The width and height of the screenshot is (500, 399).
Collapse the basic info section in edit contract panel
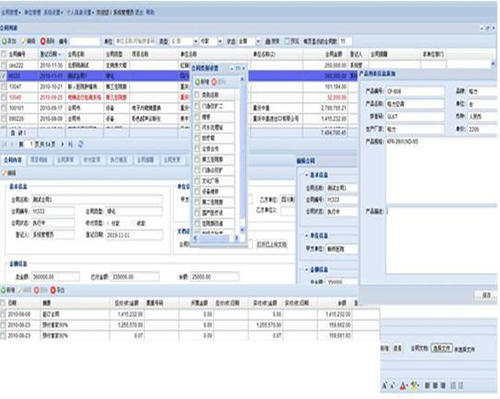[306, 175]
